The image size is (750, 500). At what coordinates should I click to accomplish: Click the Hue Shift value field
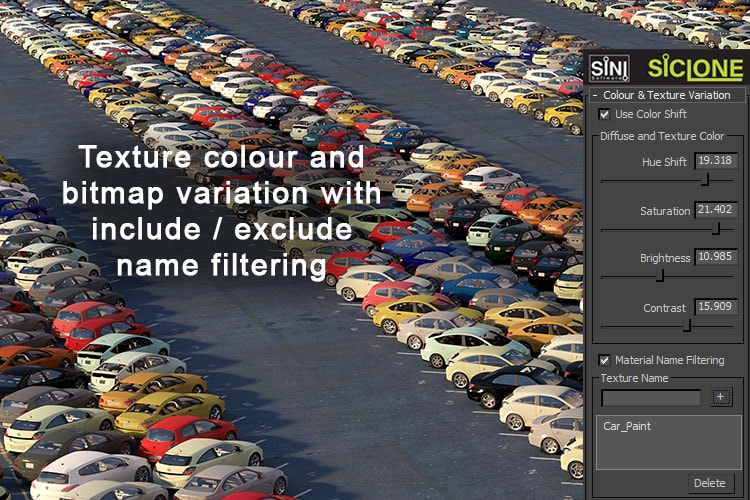coord(716,161)
